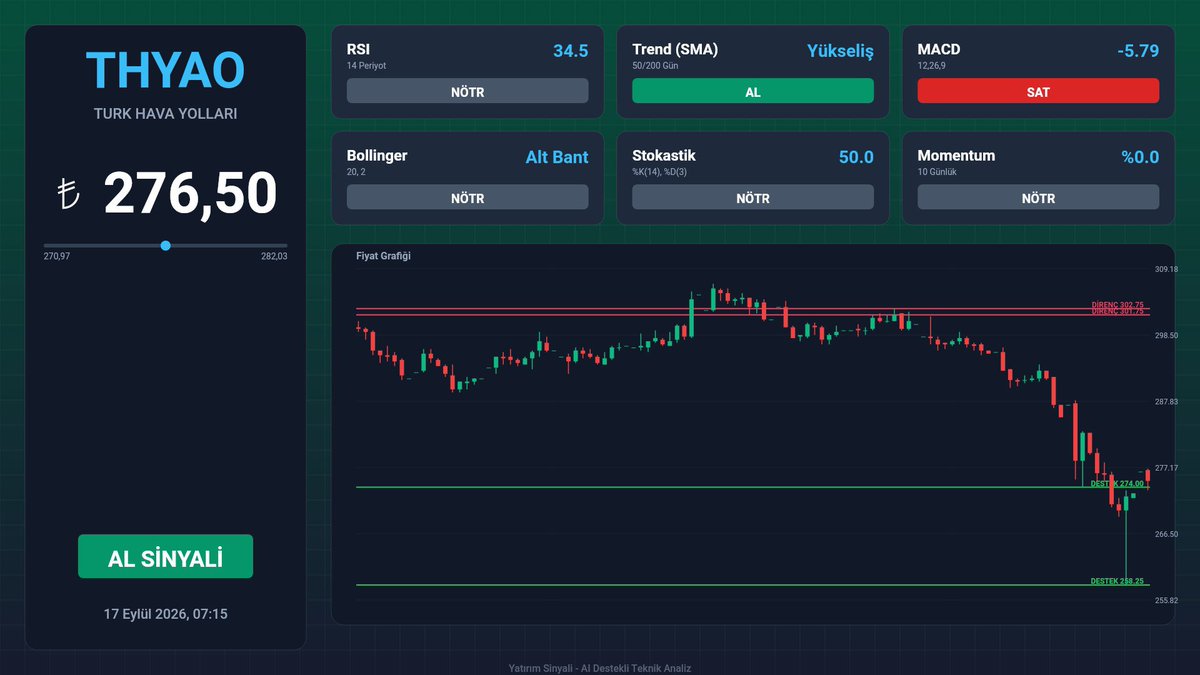Click the RSI indicator title

click(359, 49)
